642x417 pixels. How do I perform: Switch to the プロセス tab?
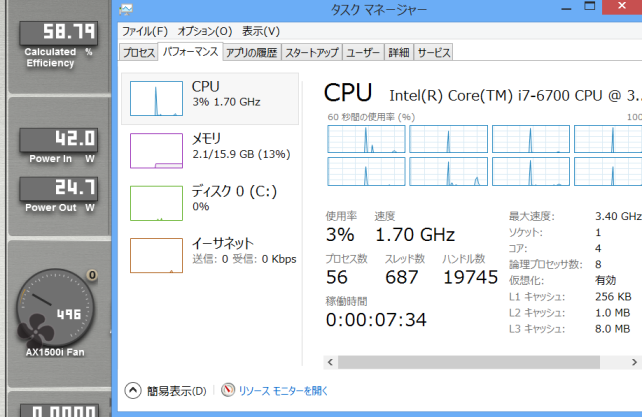(x=138, y=52)
